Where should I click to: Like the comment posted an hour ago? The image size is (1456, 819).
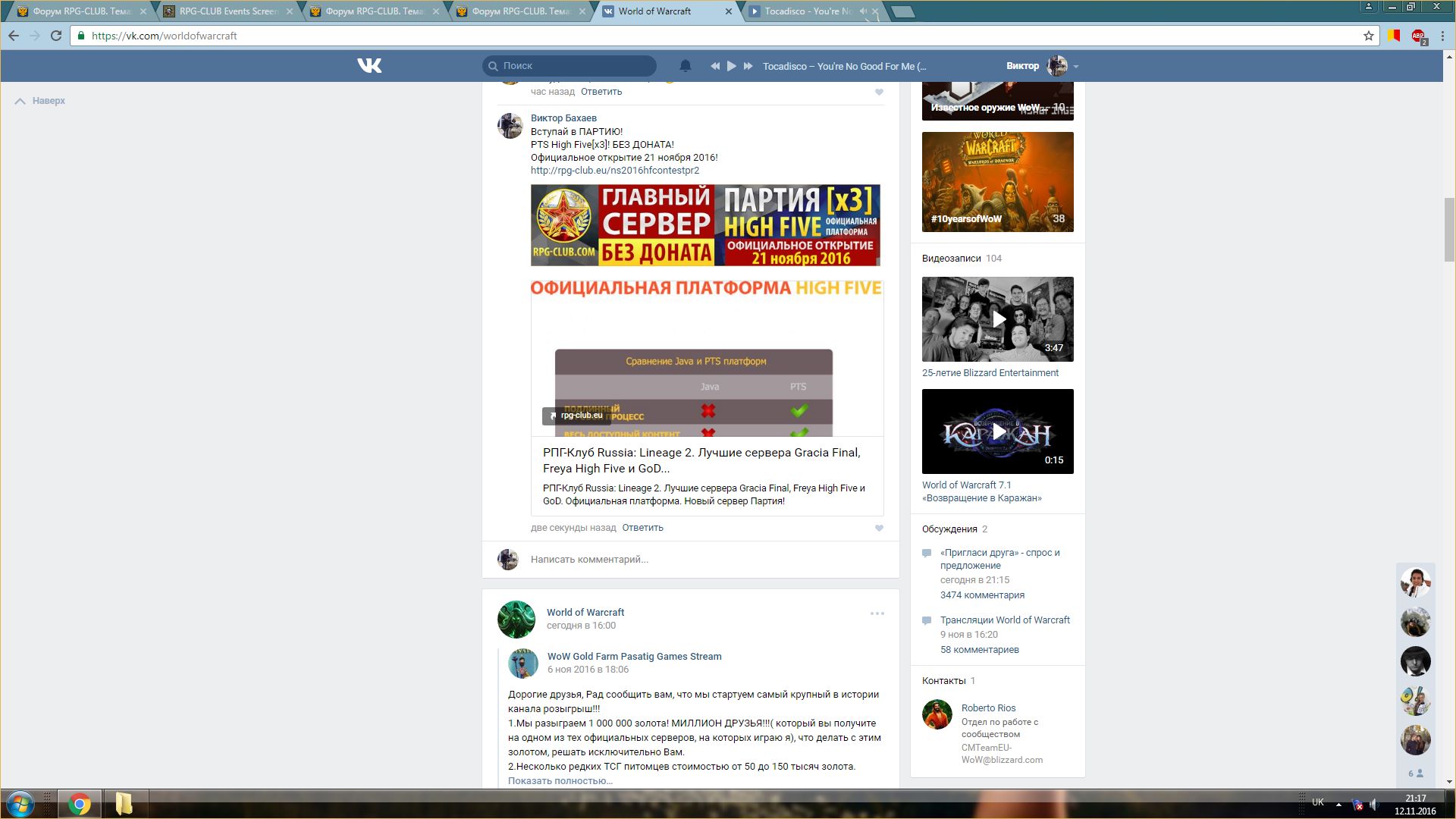point(879,92)
